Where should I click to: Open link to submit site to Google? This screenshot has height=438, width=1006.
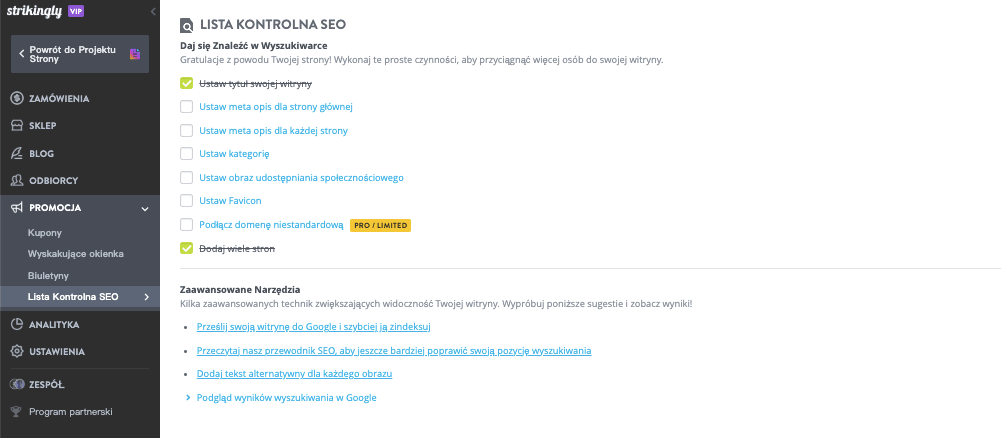(313, 326)
